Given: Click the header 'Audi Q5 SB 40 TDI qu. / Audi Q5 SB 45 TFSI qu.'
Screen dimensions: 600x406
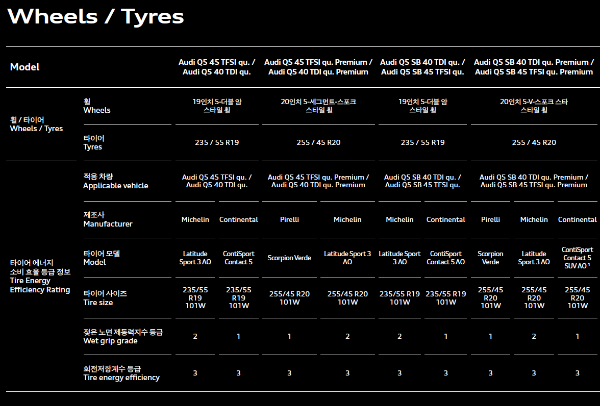Looking at the screenshot, I should pyautogui.click(x=422, y=67).
